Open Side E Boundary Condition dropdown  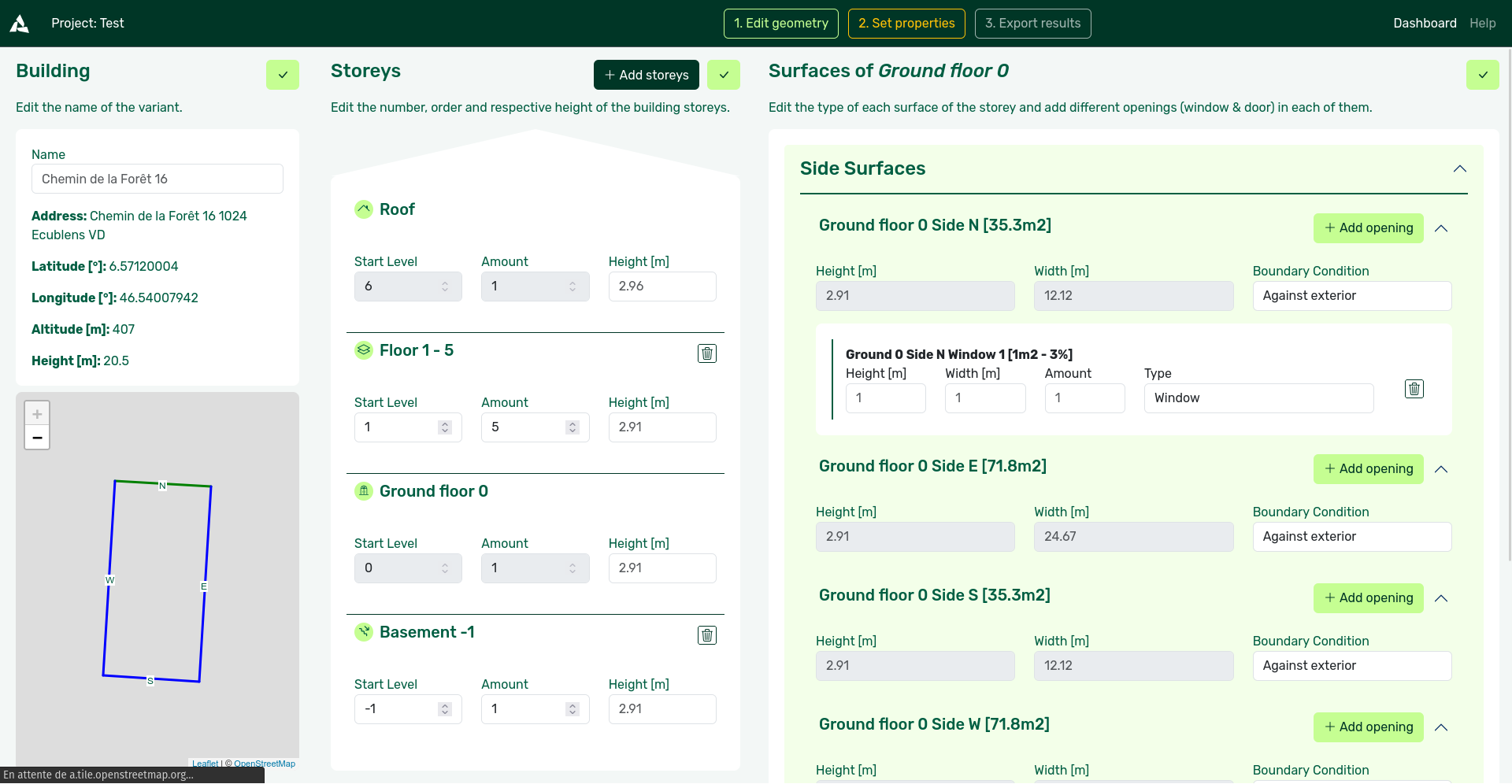pos(1352,537)
